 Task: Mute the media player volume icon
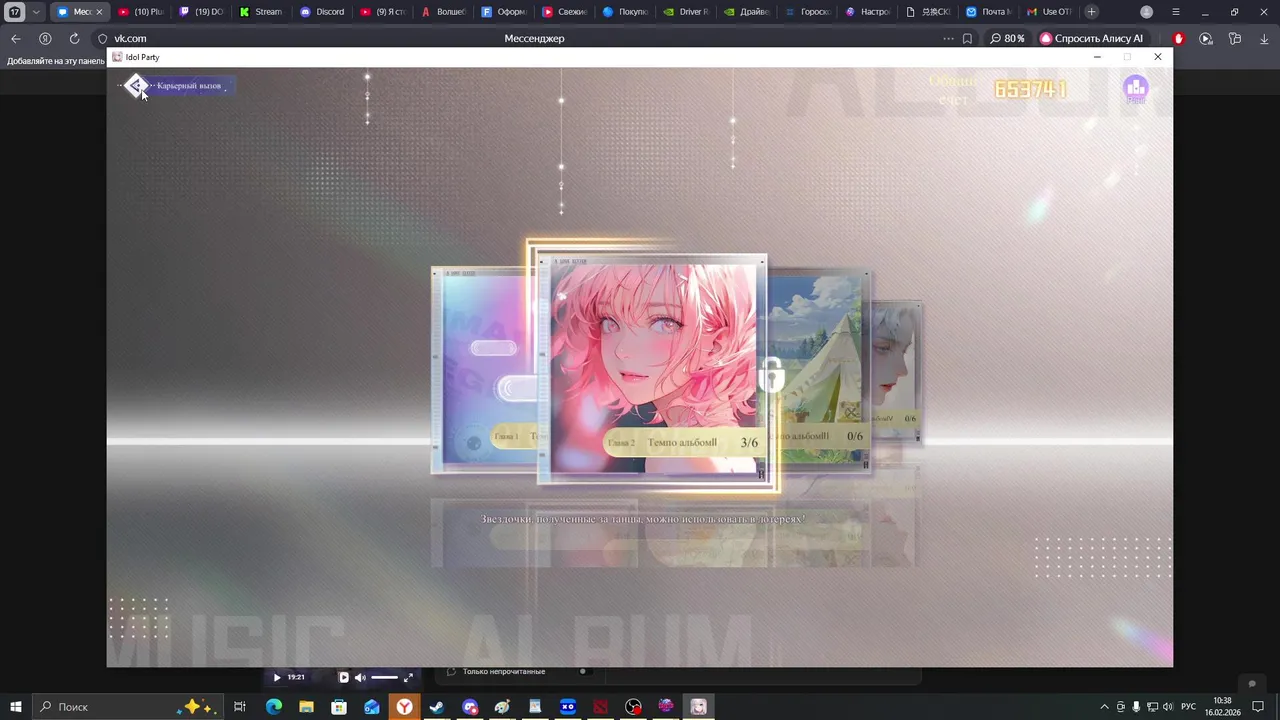(360, 677)
